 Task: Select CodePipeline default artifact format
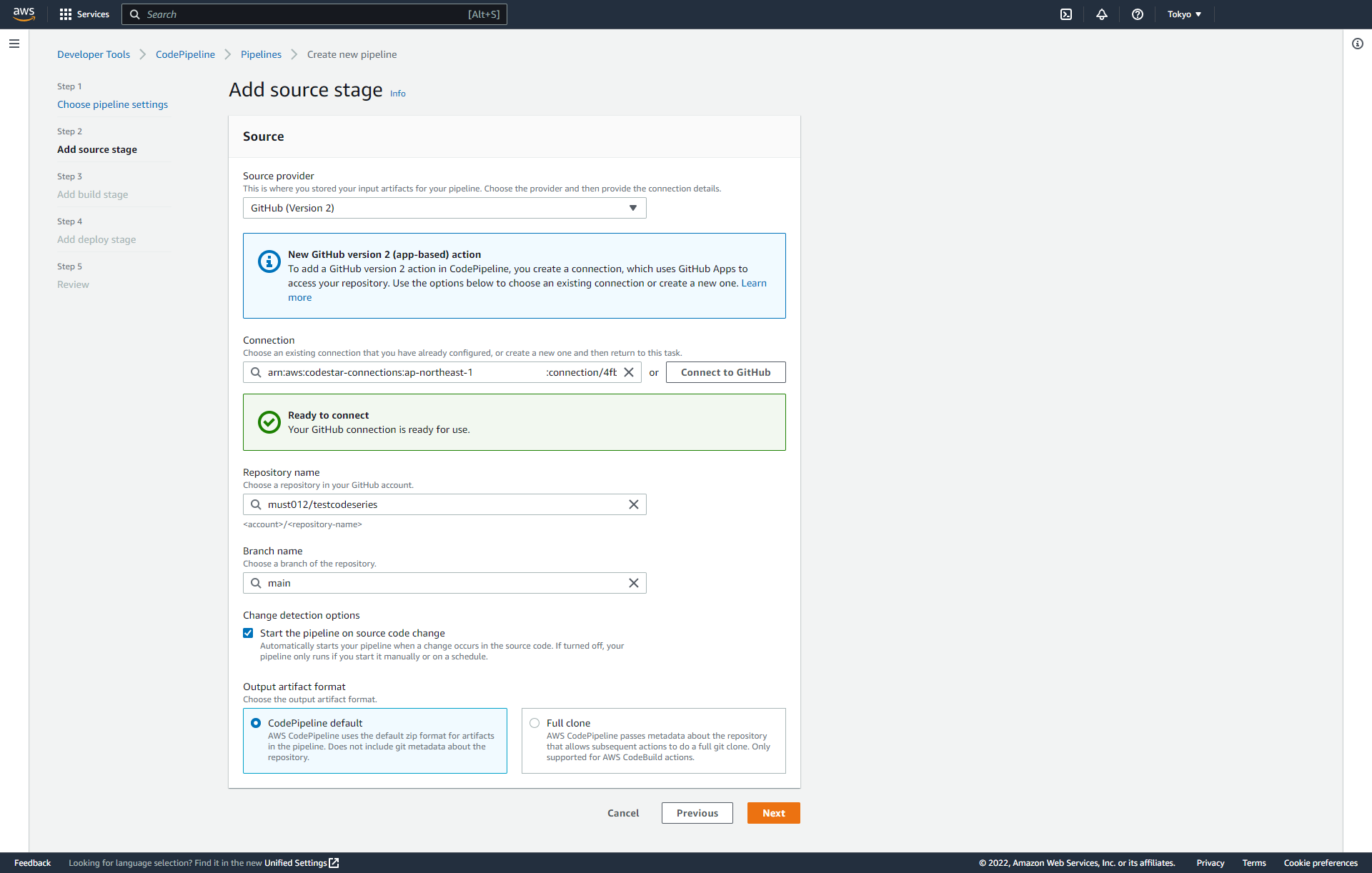[256, 723]
